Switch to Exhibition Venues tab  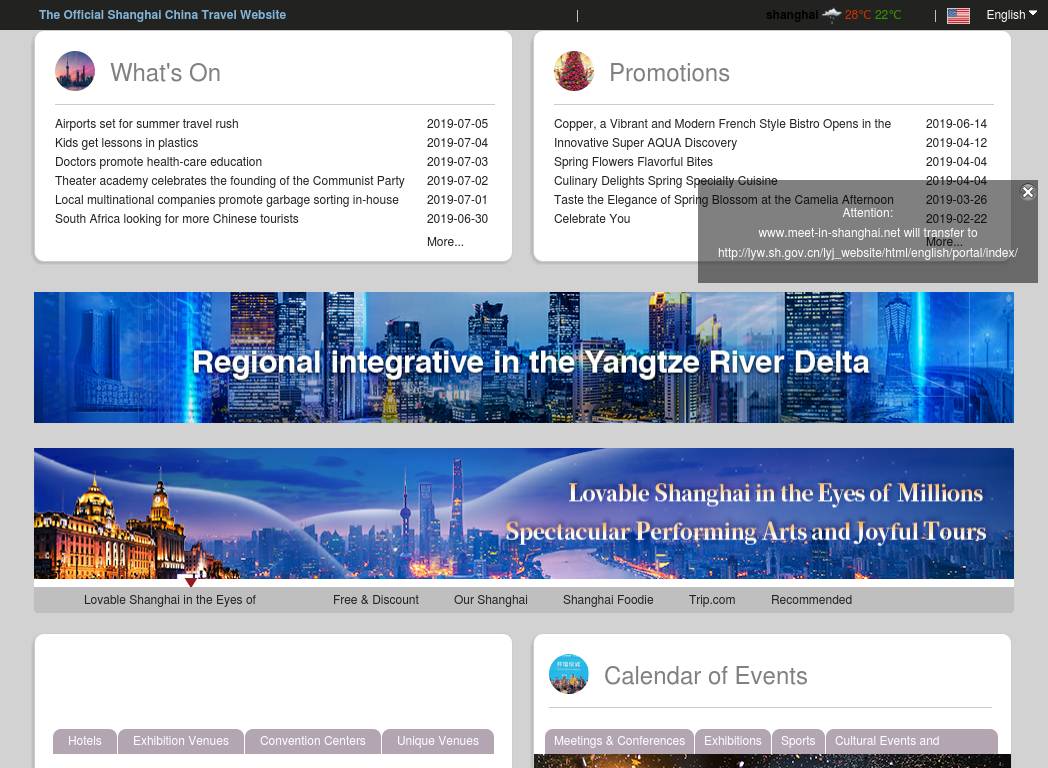[x=181, y=741]
